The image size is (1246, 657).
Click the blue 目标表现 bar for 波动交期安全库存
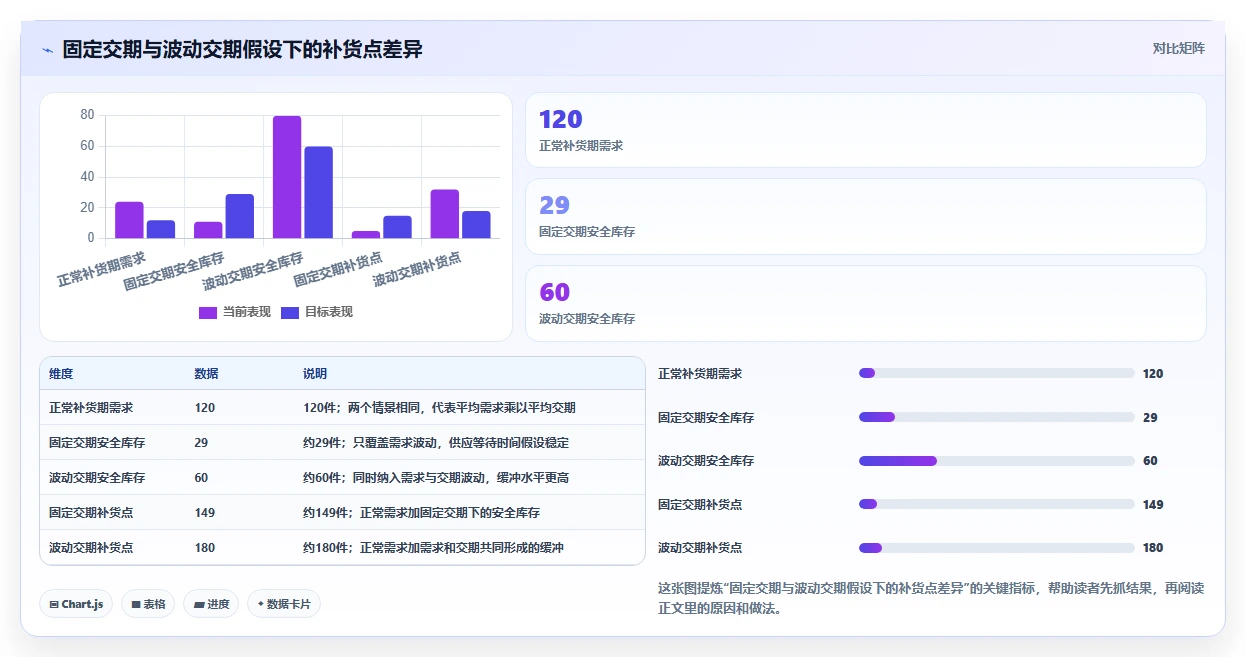319,192
